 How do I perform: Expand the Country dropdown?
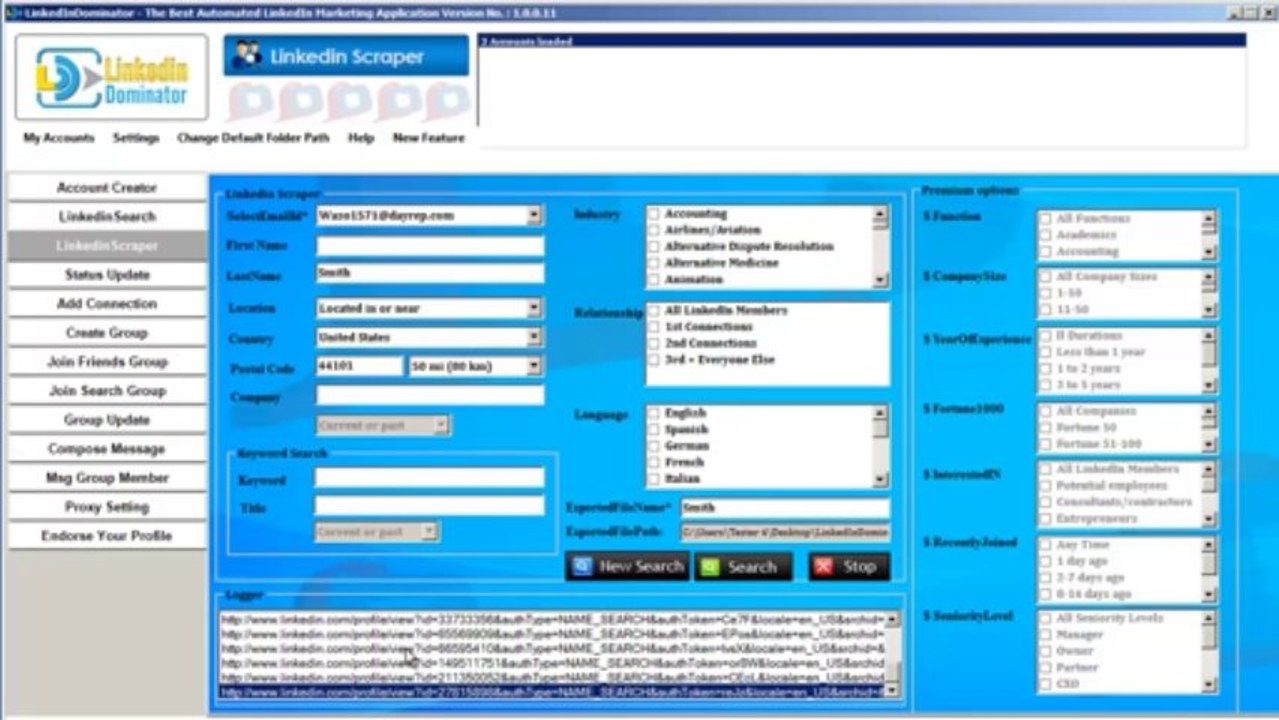coord(534,338)
